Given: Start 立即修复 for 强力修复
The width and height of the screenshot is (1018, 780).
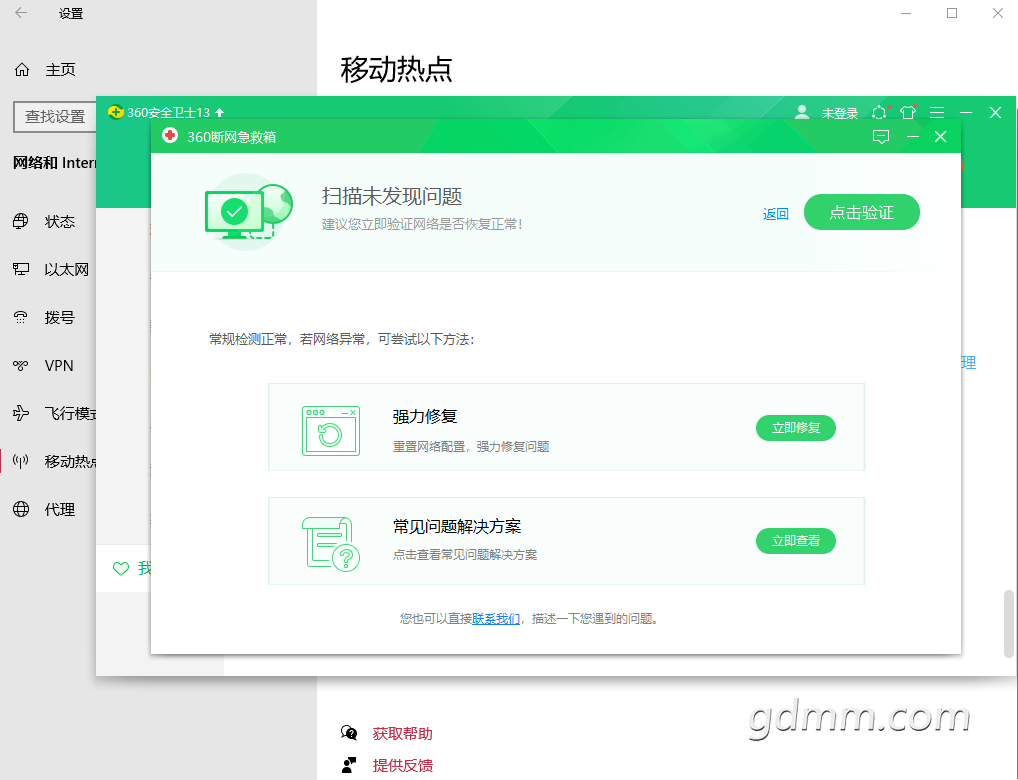Looking at the screenshot, I should point(795,428).
